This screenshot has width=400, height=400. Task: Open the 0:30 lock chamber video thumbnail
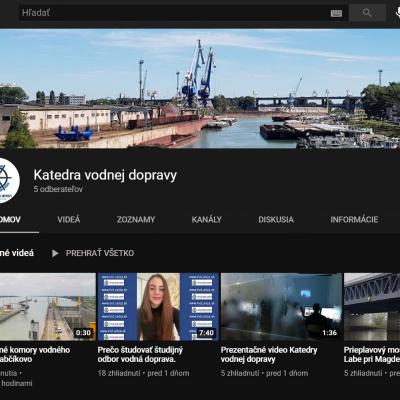pyautogui.click(x=48, y=307)
